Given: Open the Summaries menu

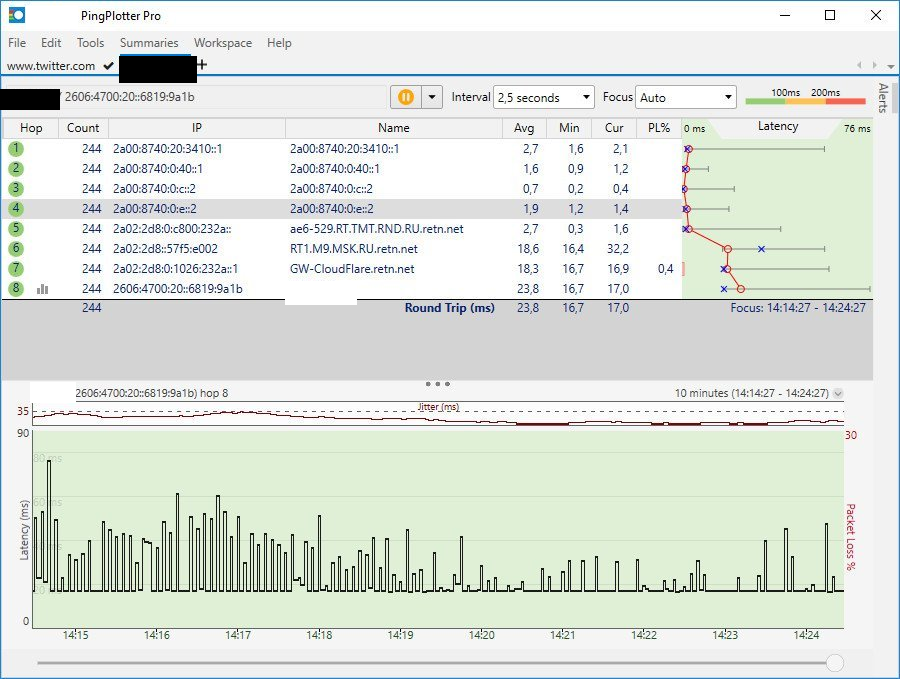Looking at the screenshot, I should tap(149, 43).
